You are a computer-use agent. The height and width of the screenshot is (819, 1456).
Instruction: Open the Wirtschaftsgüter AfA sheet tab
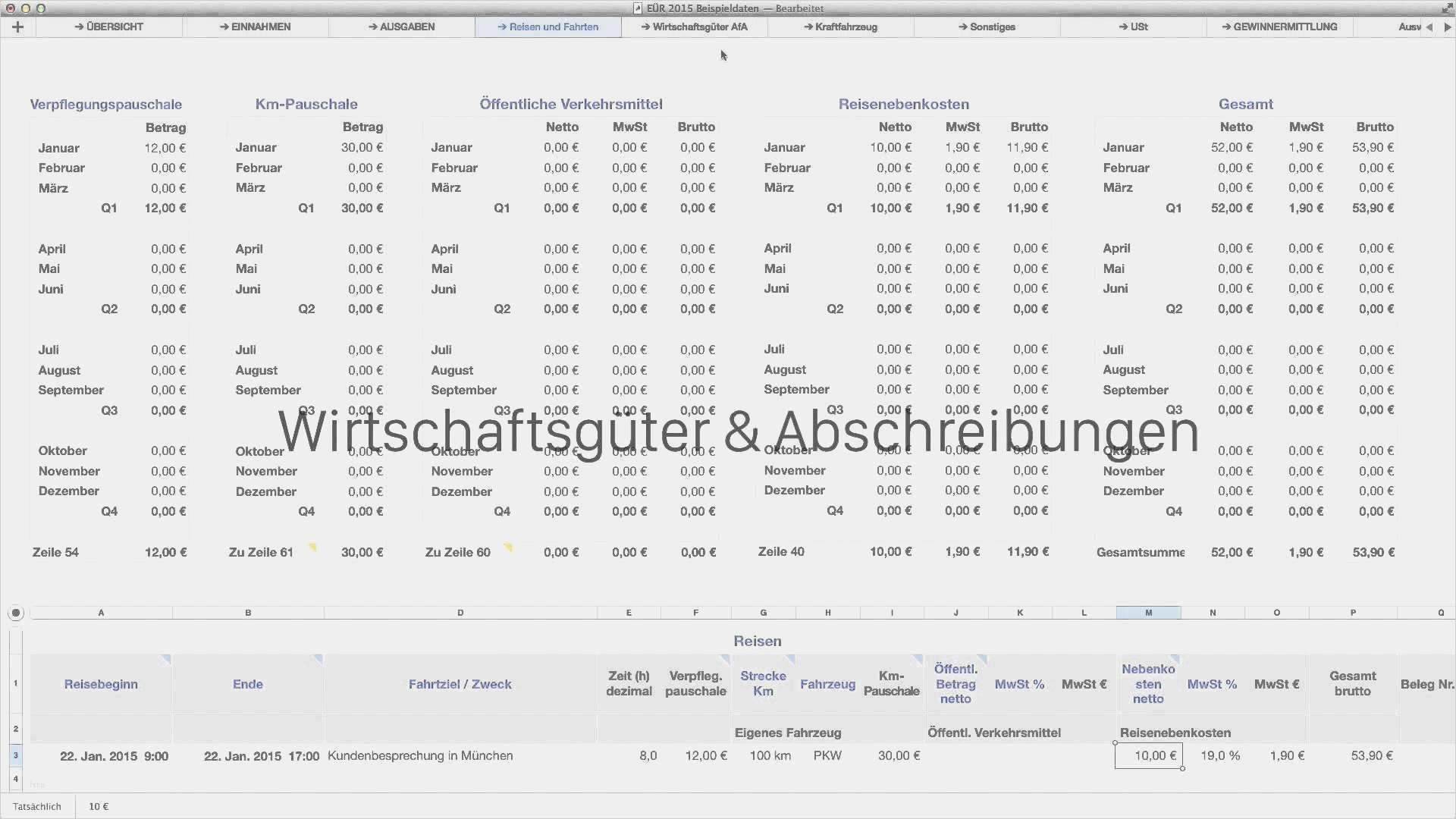694,27
